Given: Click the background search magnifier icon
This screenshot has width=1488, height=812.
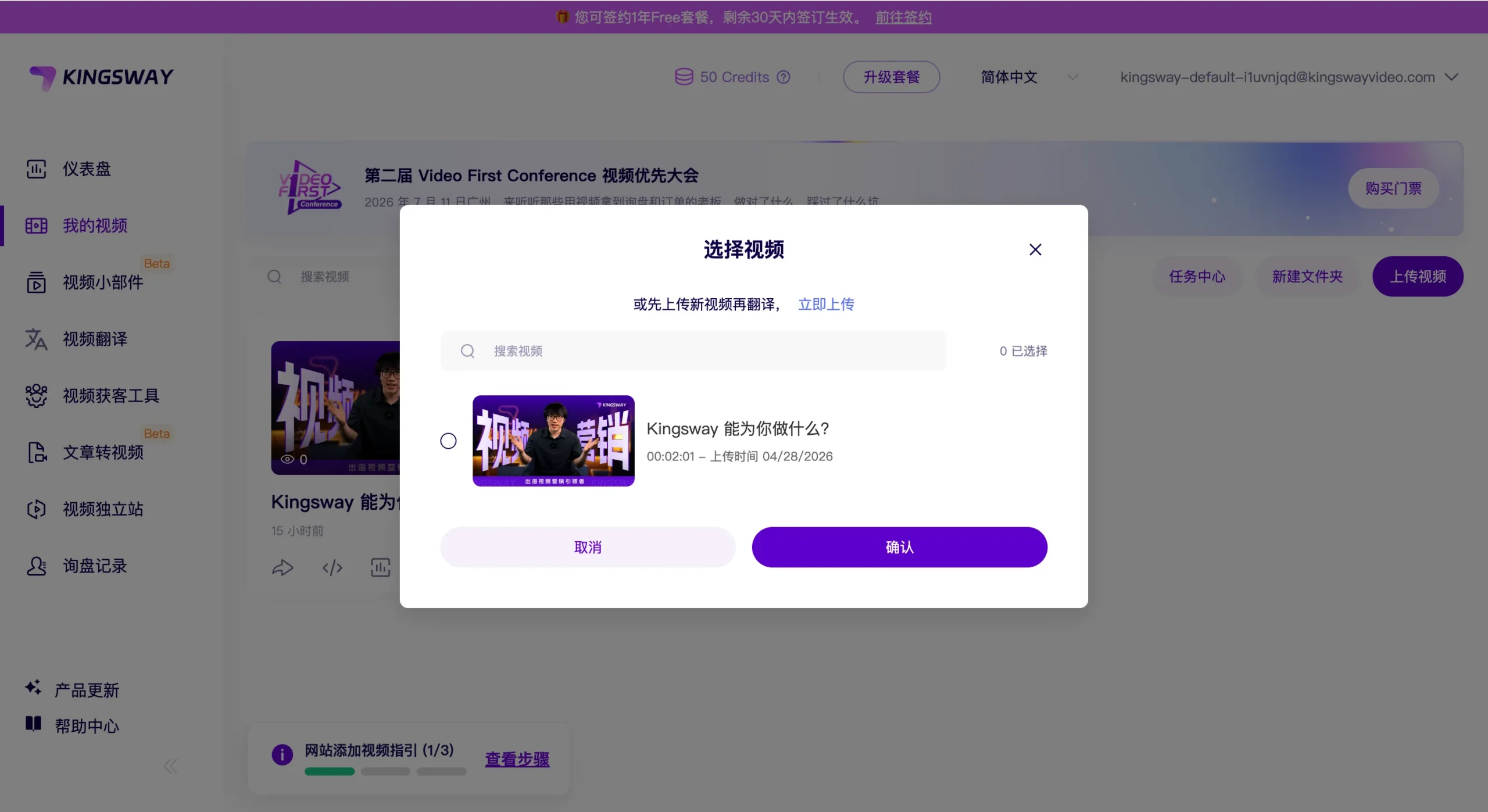Looking at the screenshot, I should (x=274, y=277).
